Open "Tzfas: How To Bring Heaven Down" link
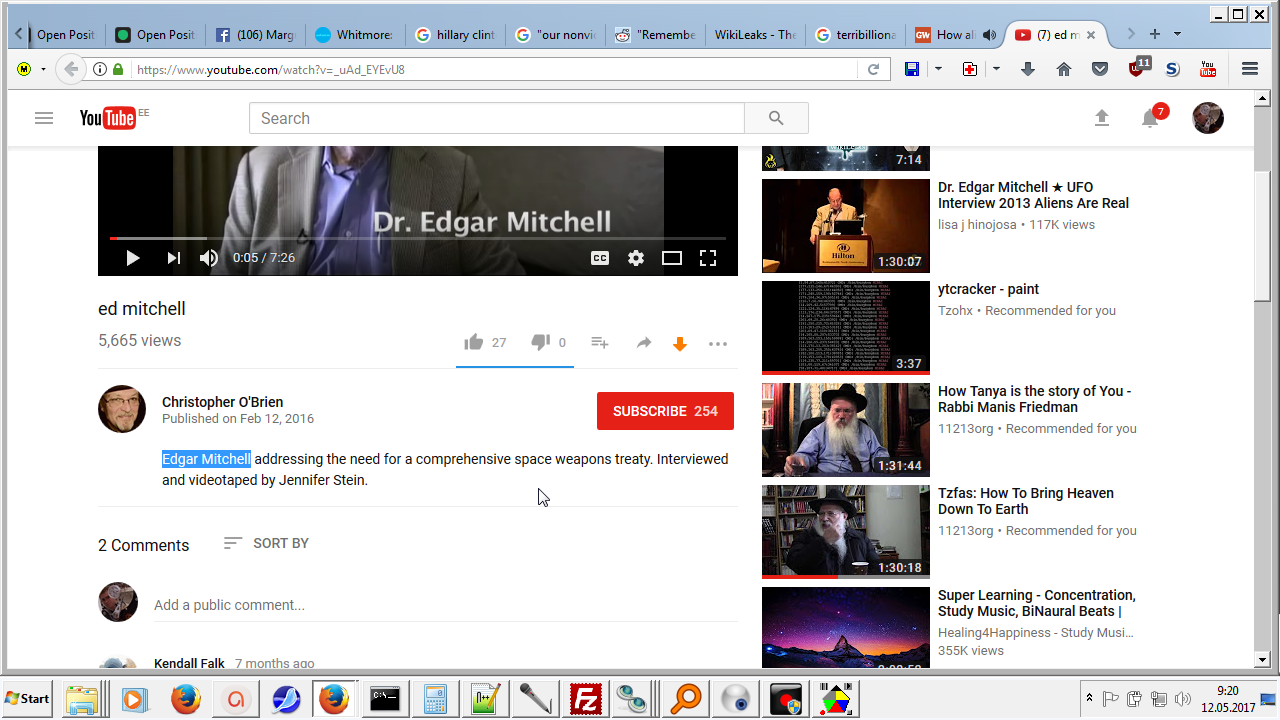The image size is (1280, 720). click(1025, 501)
